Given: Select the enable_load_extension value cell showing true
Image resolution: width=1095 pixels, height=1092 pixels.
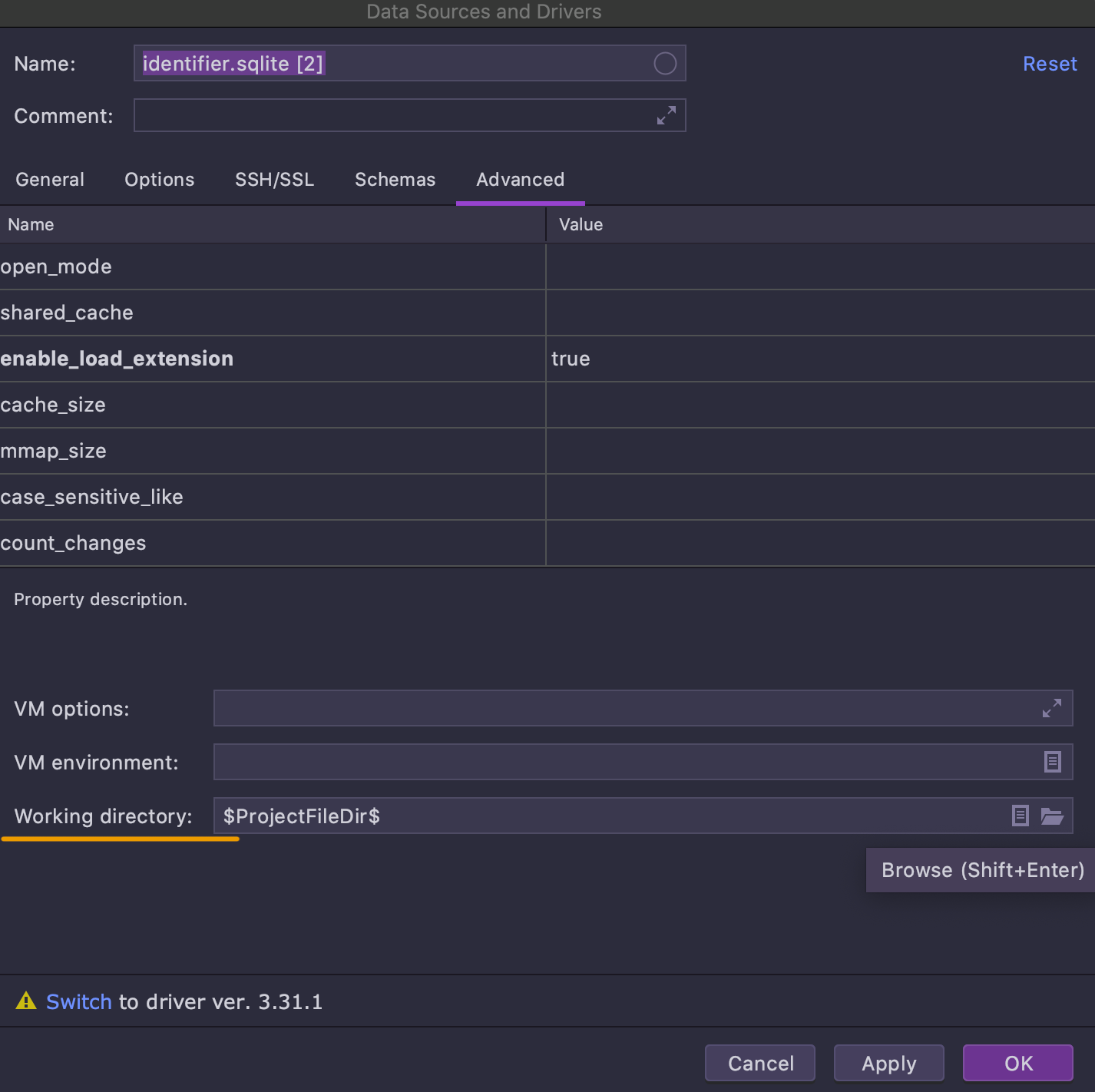Looking at the screenshot, I should (x=820, y=359).
